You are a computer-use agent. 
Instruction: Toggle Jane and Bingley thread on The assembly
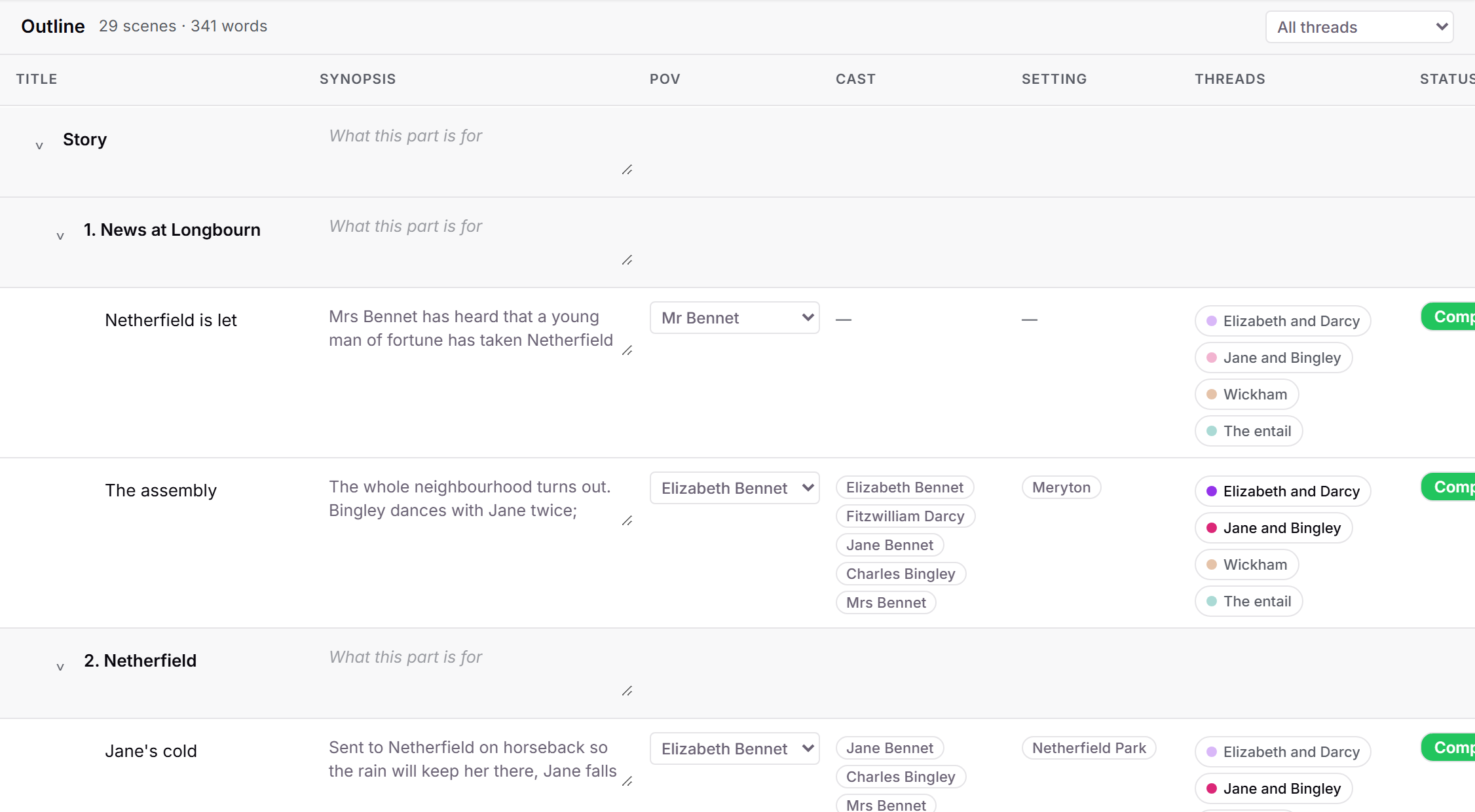point(1273,528)
